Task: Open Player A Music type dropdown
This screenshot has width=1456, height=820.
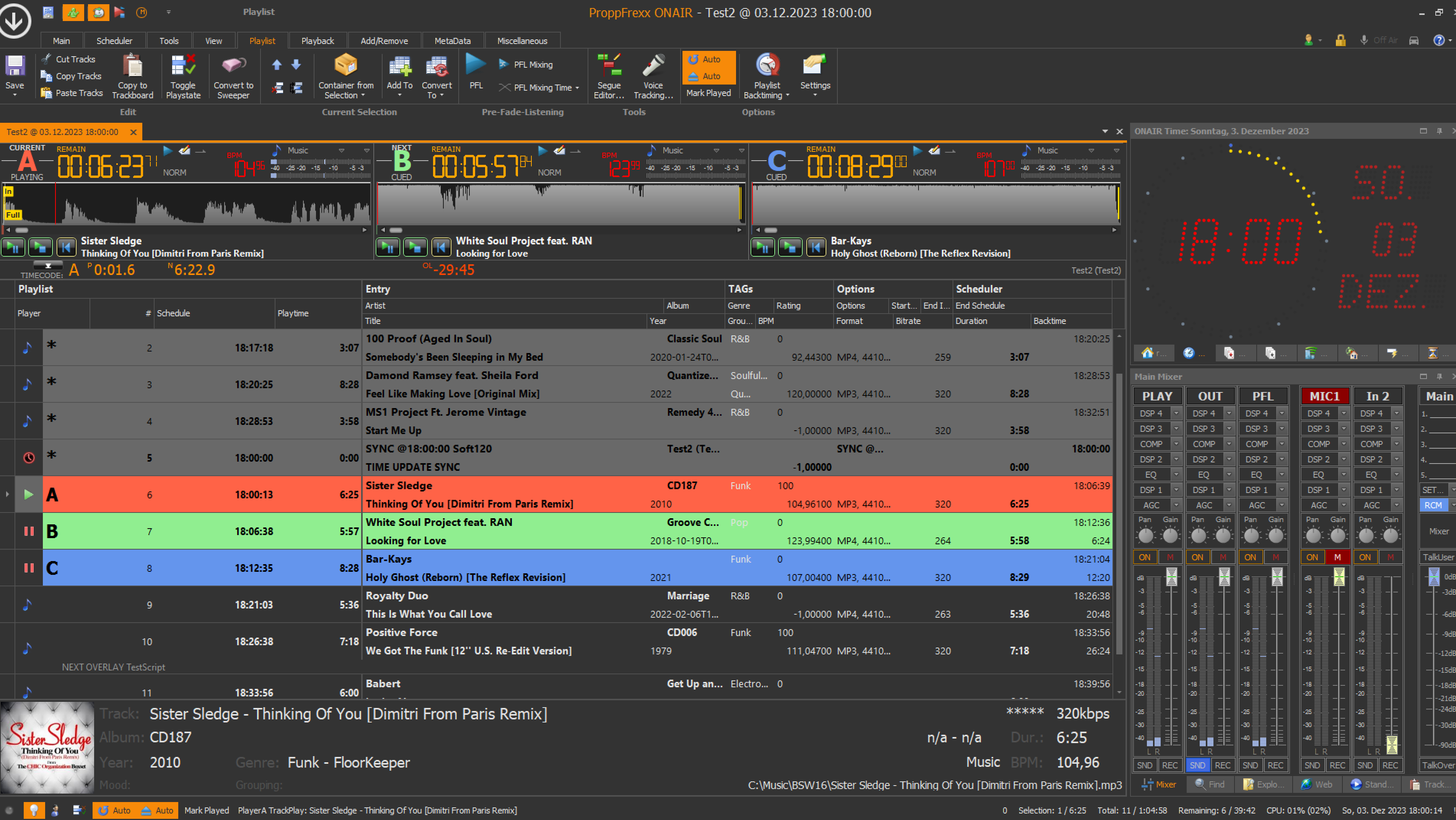Action: coord(341,150)
